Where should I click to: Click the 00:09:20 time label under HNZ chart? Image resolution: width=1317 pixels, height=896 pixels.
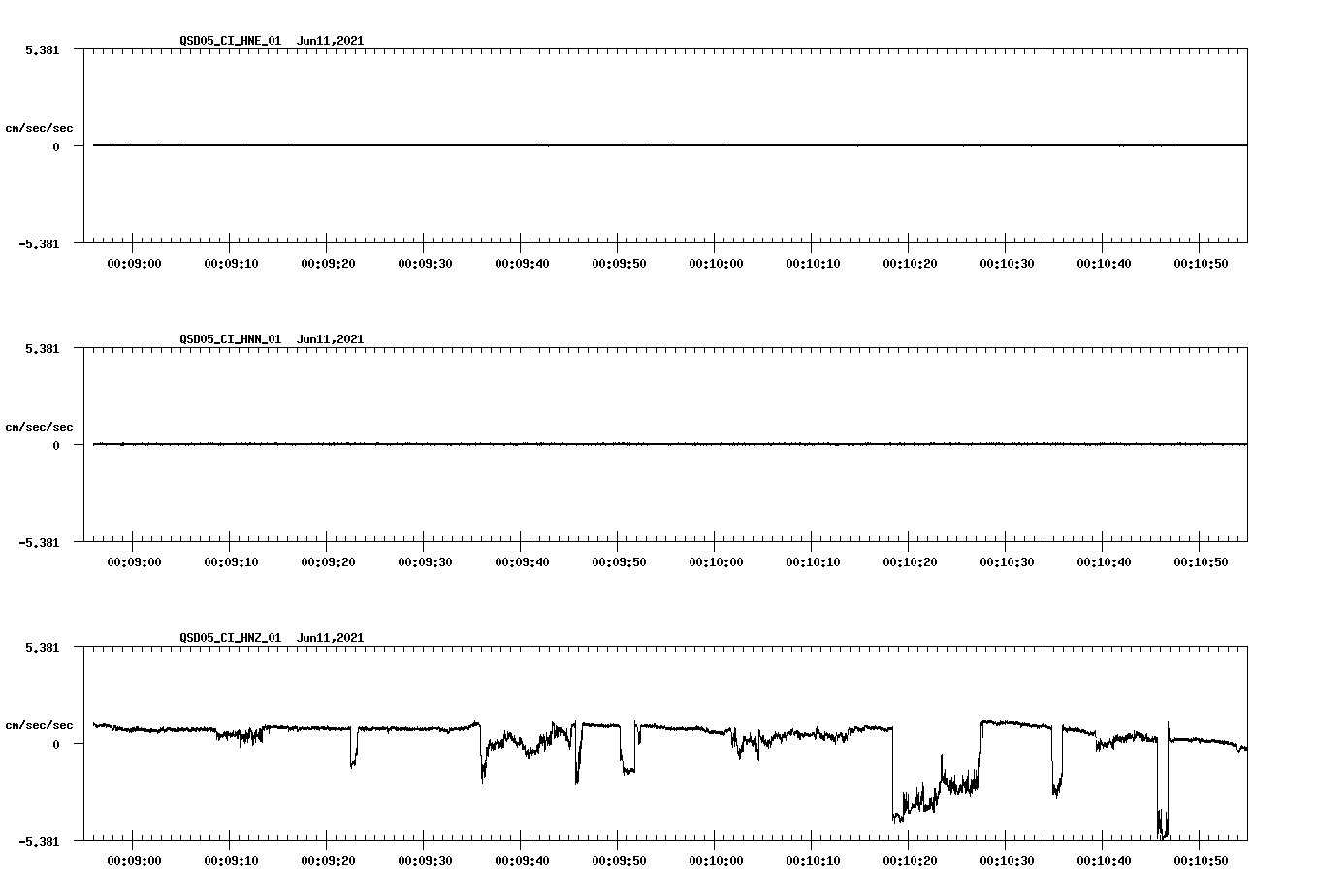pyautogui.click(x=328, y=861)
